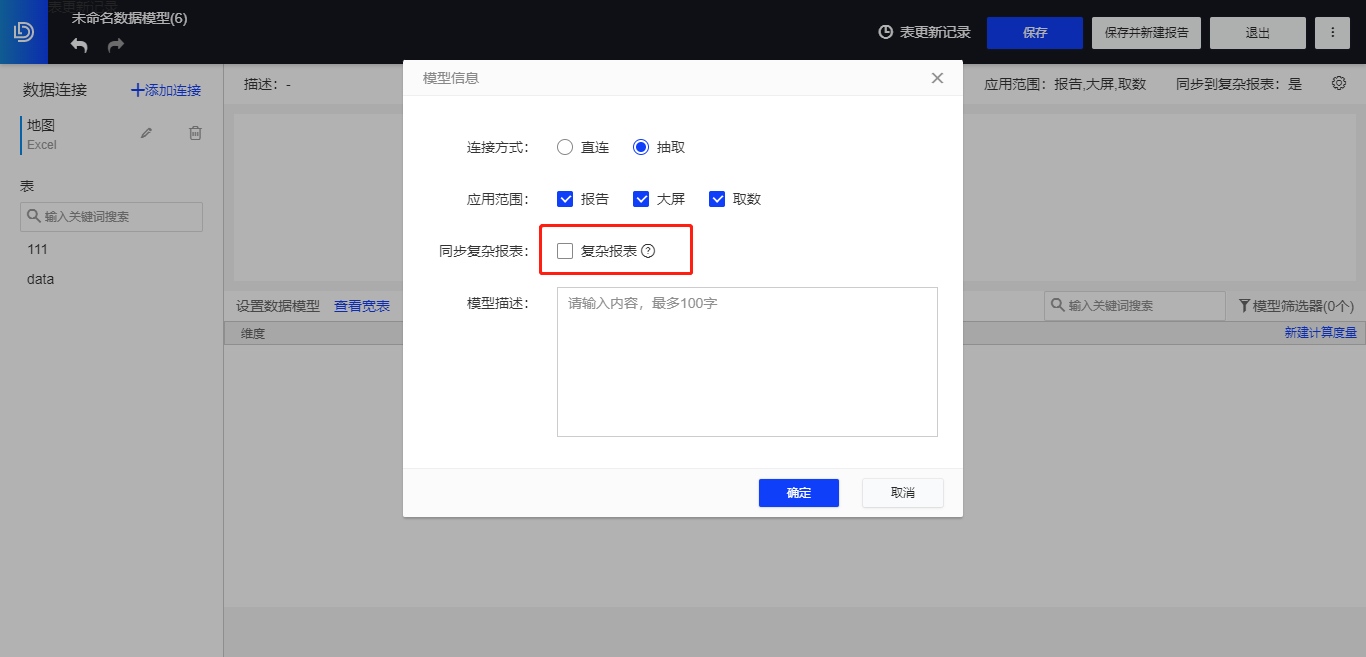Click the question mark beside 复杂报表
The image size is (1366, 657).
click(x=648, y=251)
